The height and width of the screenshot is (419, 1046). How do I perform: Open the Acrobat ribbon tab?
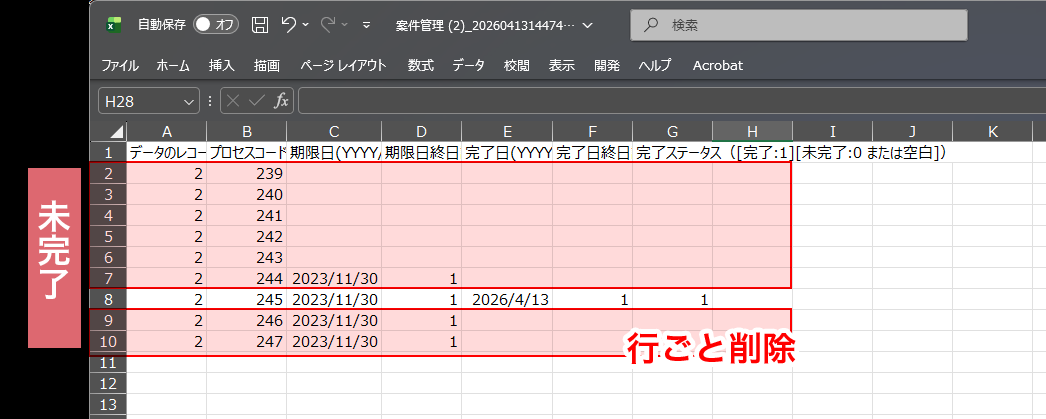[x=718, y=65]
